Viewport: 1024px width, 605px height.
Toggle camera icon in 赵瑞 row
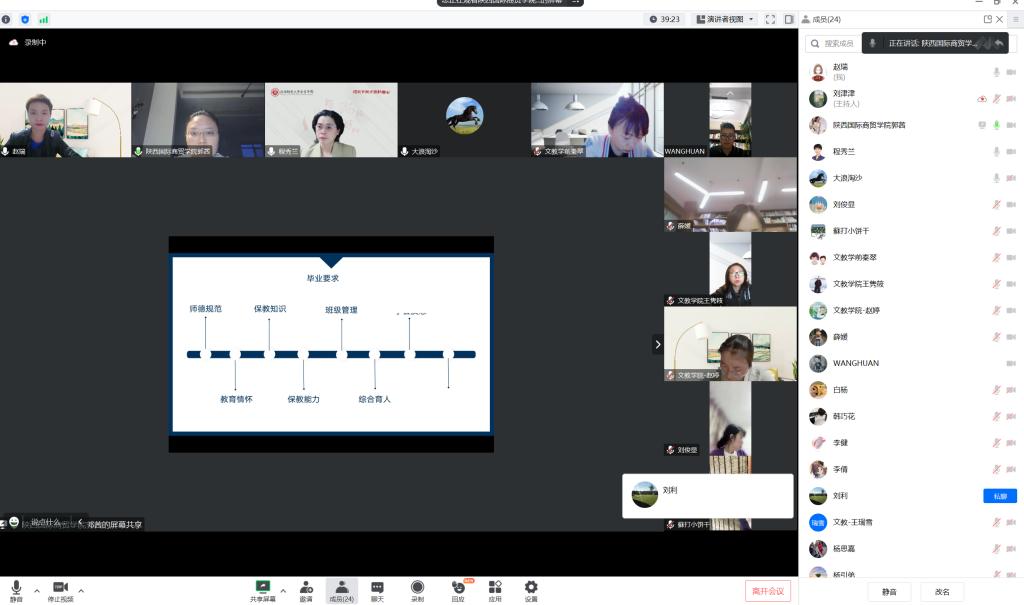point(1011,72)
